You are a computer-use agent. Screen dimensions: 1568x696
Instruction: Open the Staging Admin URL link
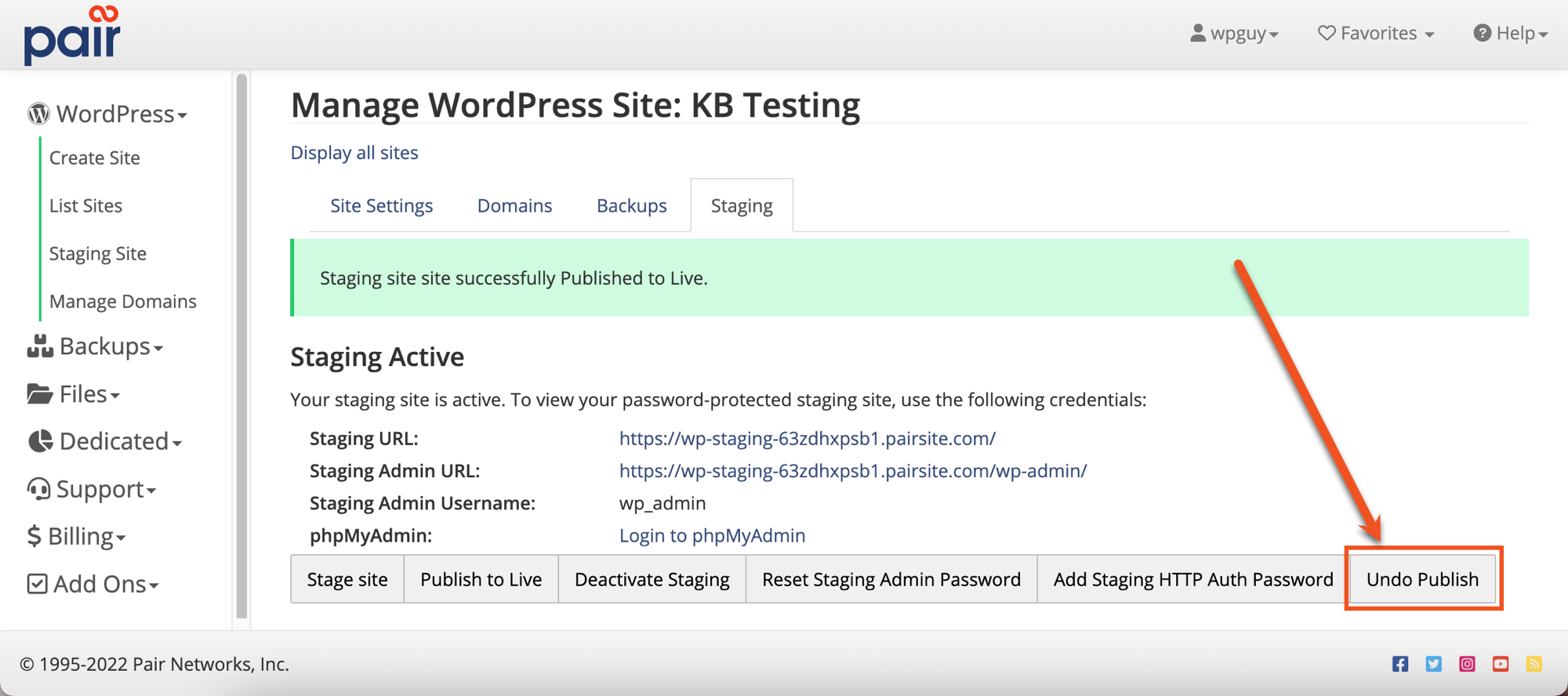click(853, 470)
